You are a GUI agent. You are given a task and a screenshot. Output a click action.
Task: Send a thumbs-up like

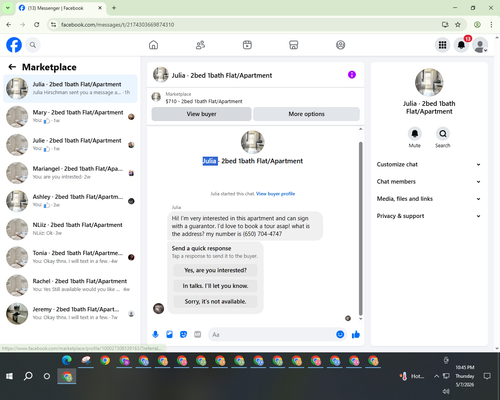click(356, 334)
